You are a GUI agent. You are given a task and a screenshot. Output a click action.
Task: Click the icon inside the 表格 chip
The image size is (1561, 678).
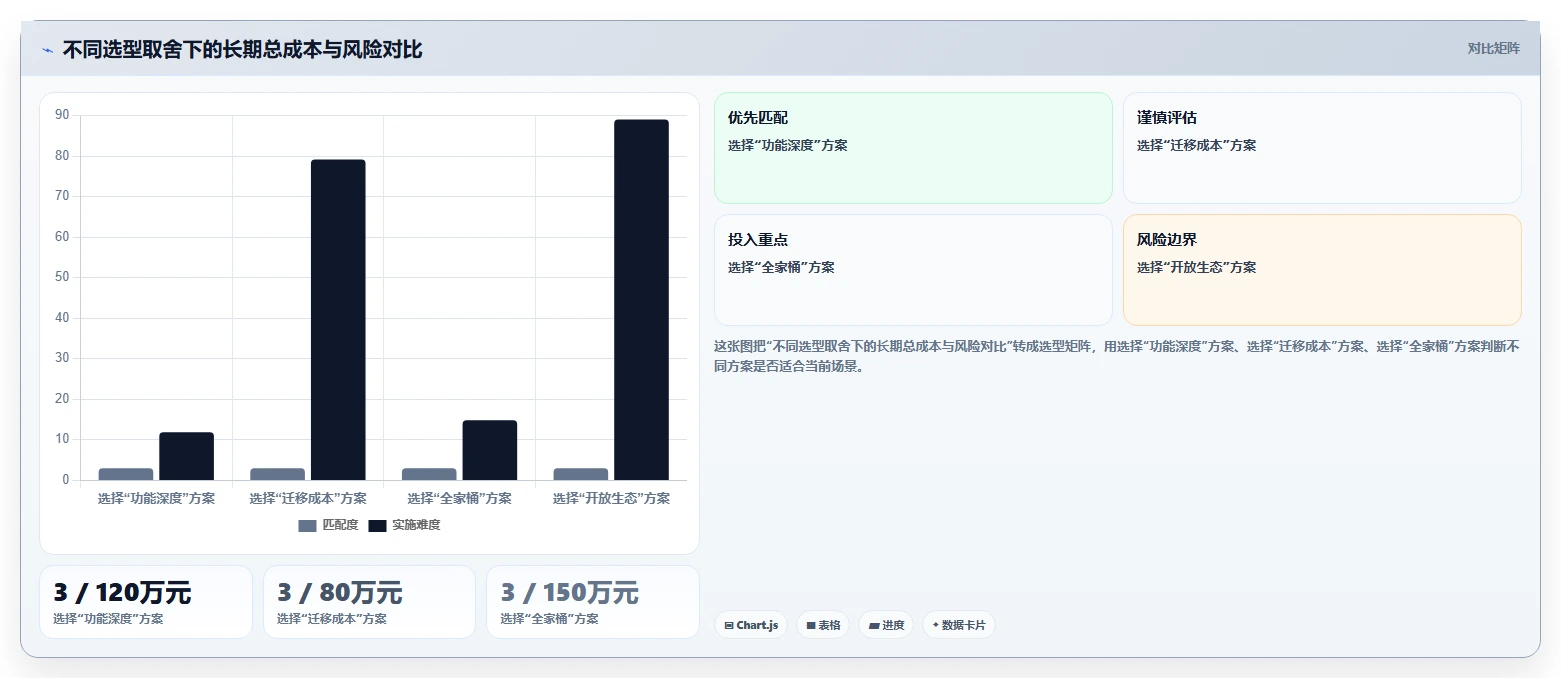coord(811,626)
